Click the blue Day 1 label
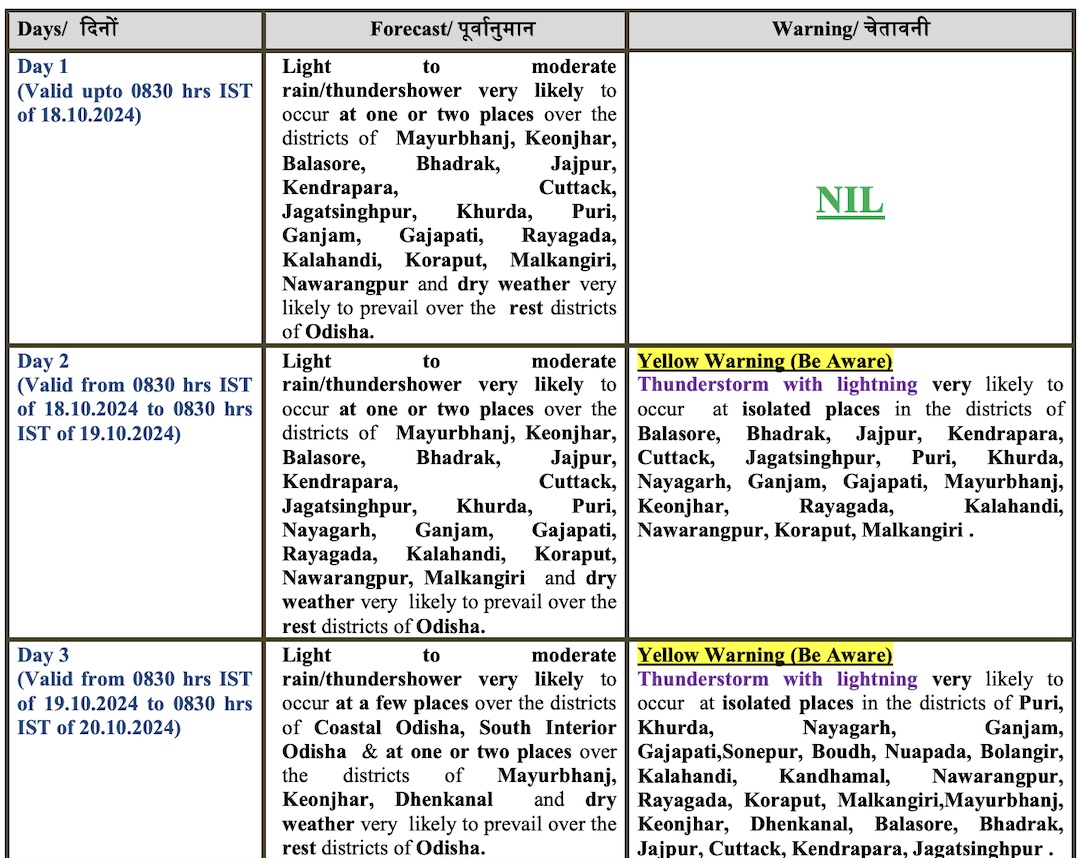Image resolution: width=1082 pixels, height=858 pixels. point(43,67)
